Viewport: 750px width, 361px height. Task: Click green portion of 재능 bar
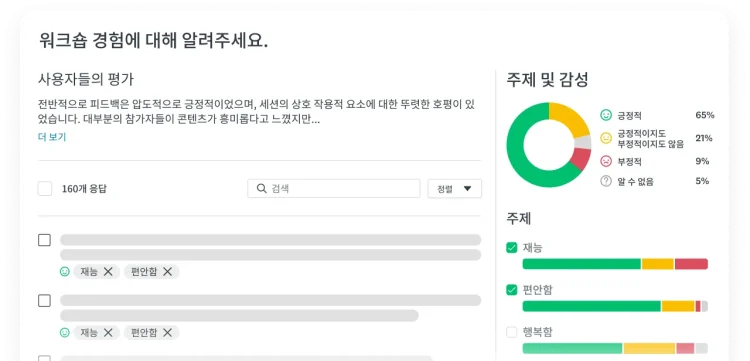(582, 264)
